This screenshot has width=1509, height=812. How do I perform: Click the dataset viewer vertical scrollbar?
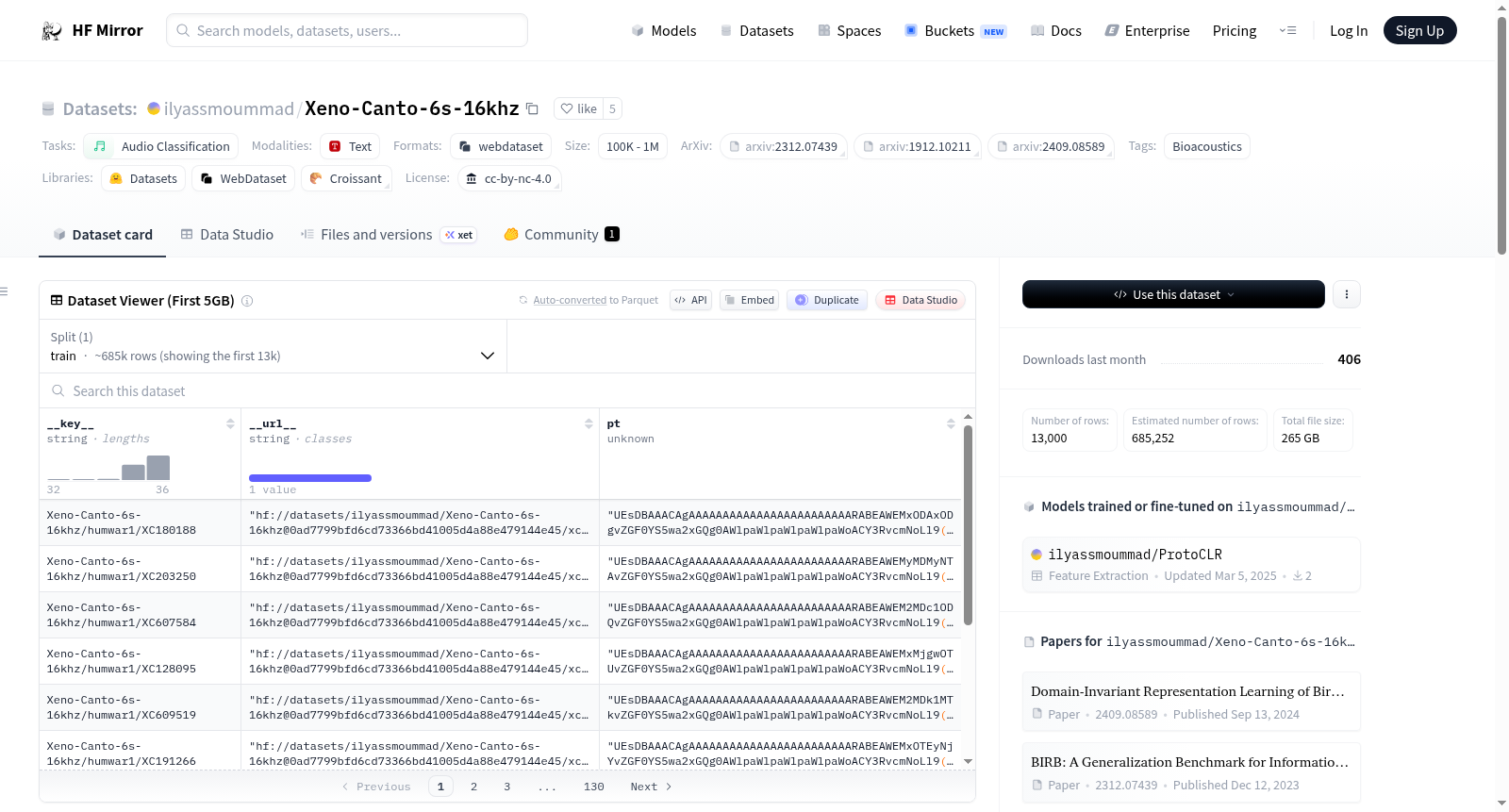click(968, 524)
